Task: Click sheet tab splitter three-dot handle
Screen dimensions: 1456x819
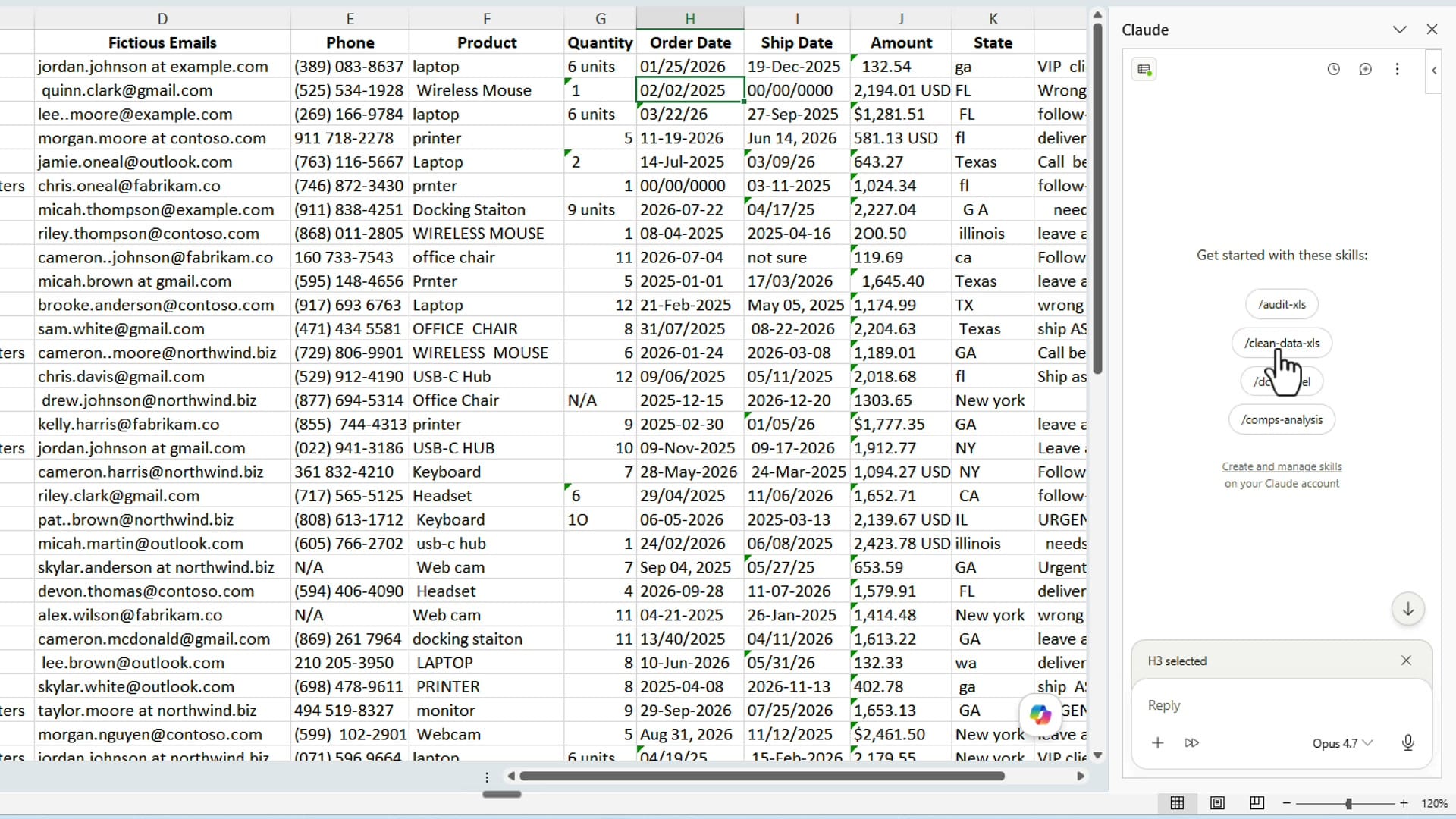Action: coord(487,777)
